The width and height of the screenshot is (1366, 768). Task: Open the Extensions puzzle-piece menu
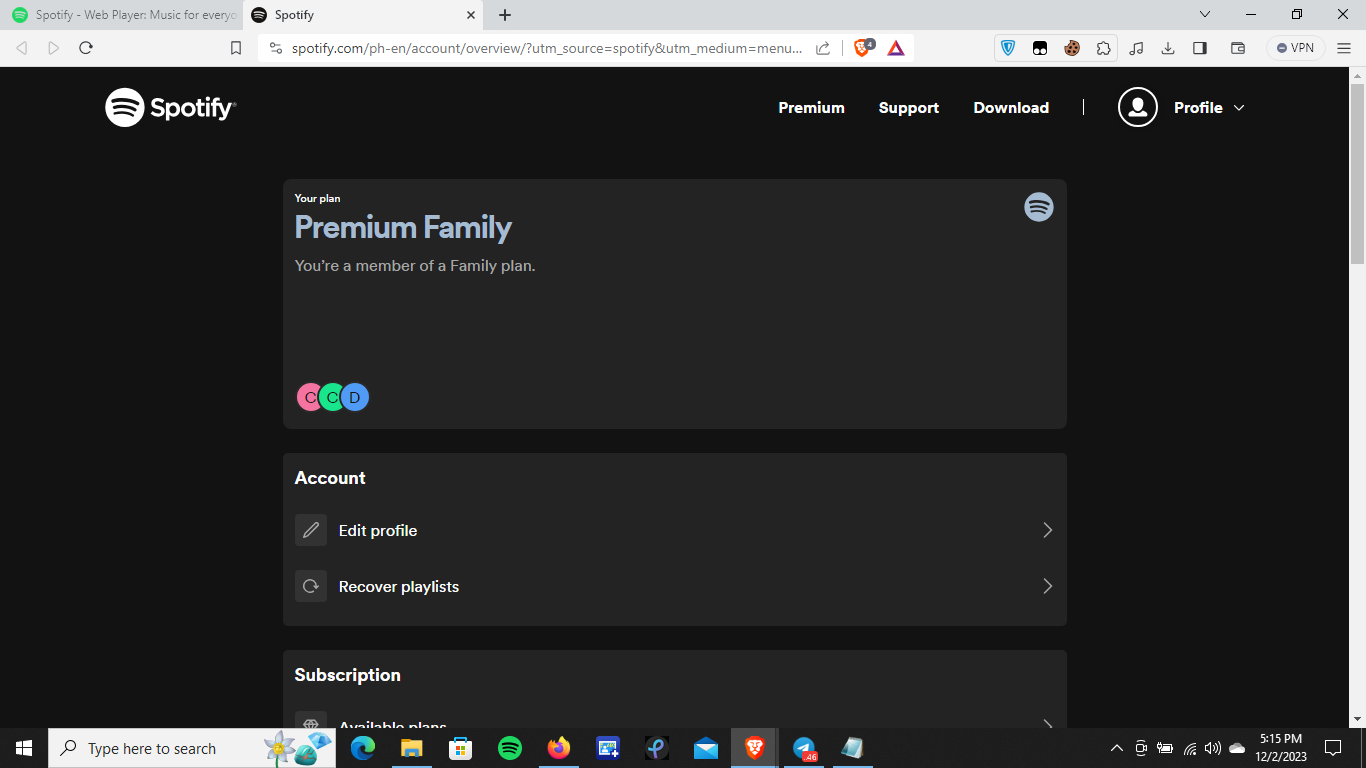[x=1103, y=48]
